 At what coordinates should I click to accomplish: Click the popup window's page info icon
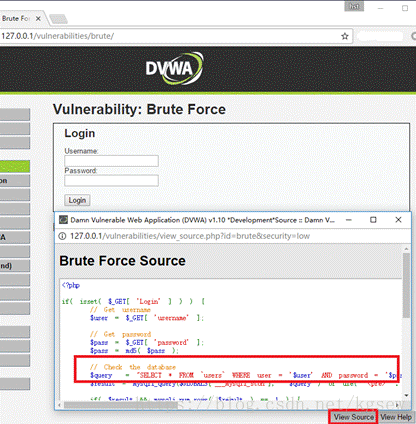tap(62, 236)
